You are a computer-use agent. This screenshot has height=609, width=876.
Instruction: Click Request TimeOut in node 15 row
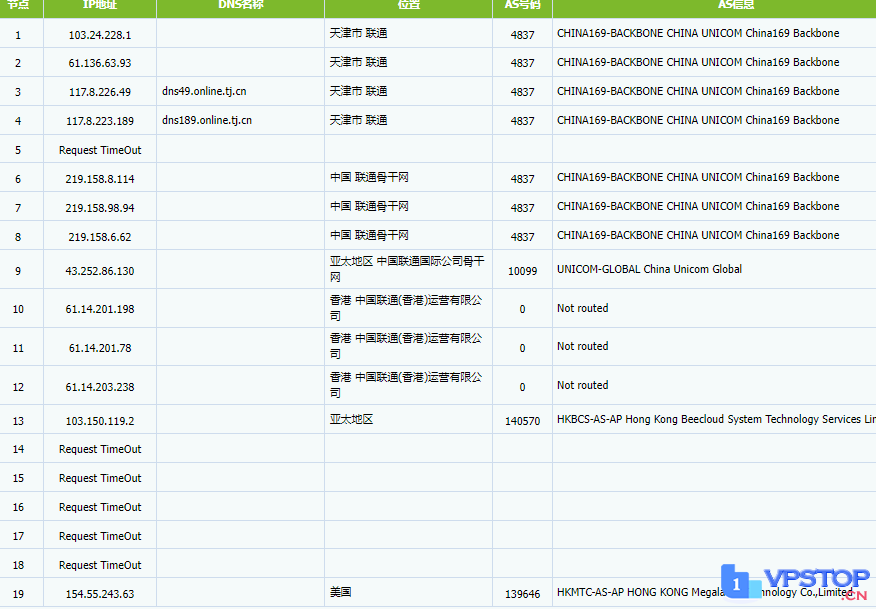(x=100, y=478)
